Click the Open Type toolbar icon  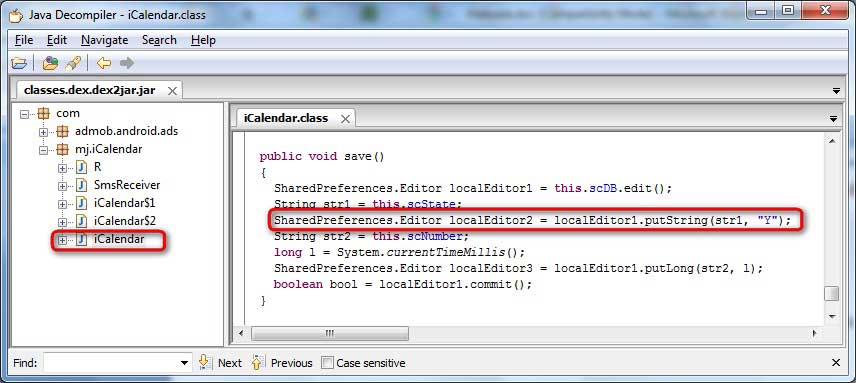point(50,63)
